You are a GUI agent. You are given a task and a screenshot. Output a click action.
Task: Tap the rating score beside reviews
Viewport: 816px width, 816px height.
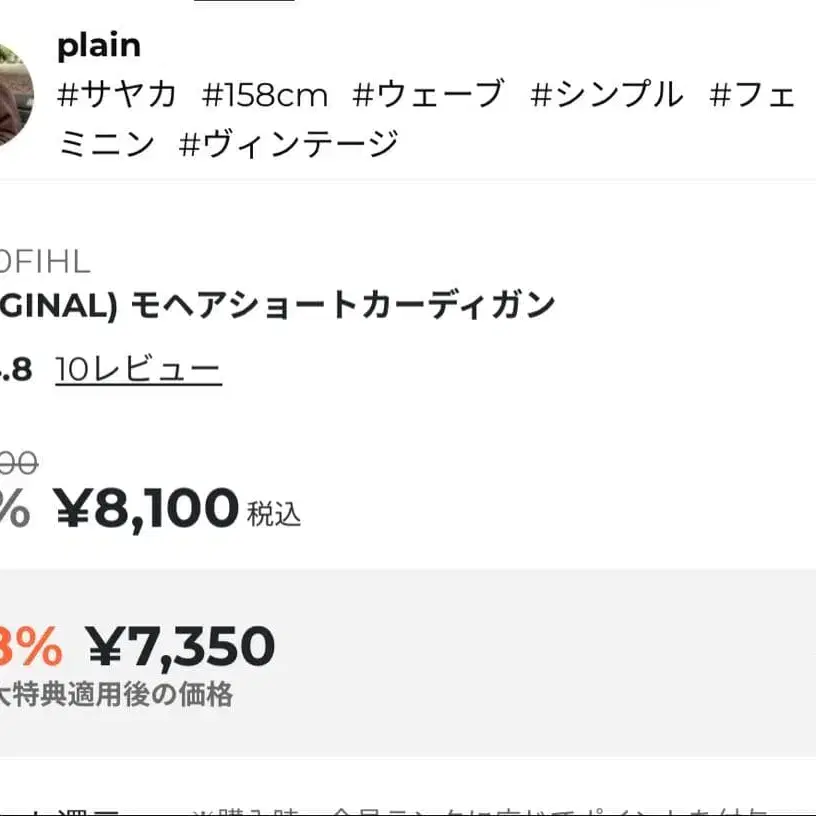(17, 370)
